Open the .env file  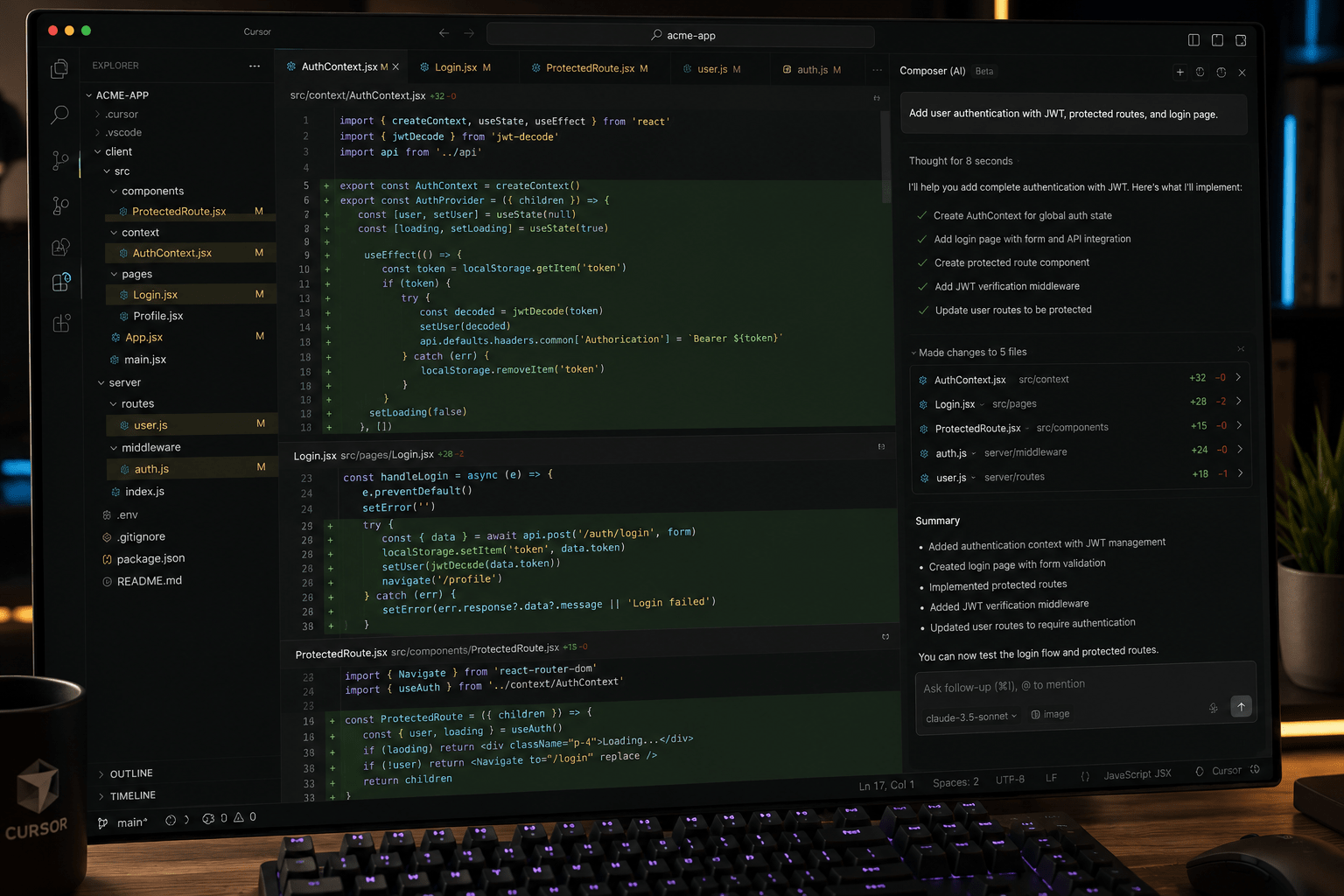(x=120, y=514)
